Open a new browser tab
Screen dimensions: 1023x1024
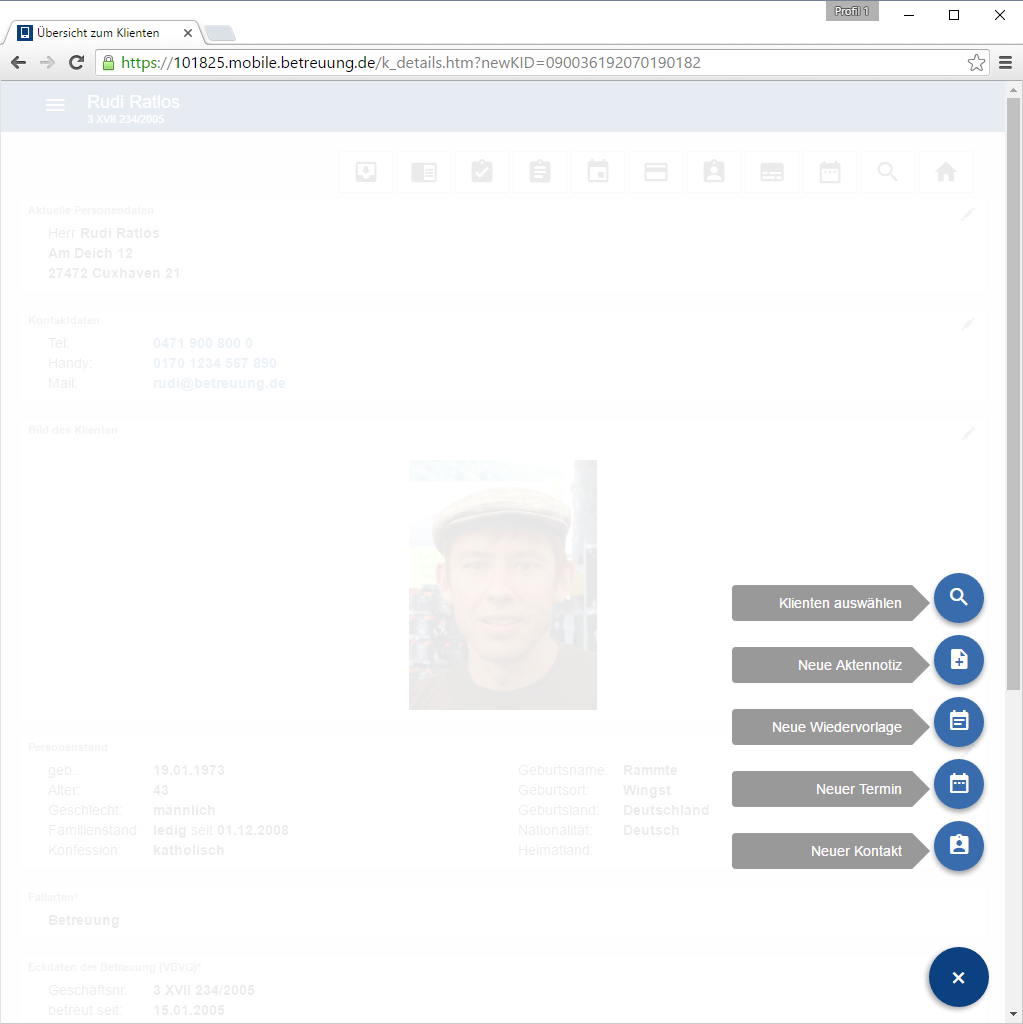pos(219,33)
